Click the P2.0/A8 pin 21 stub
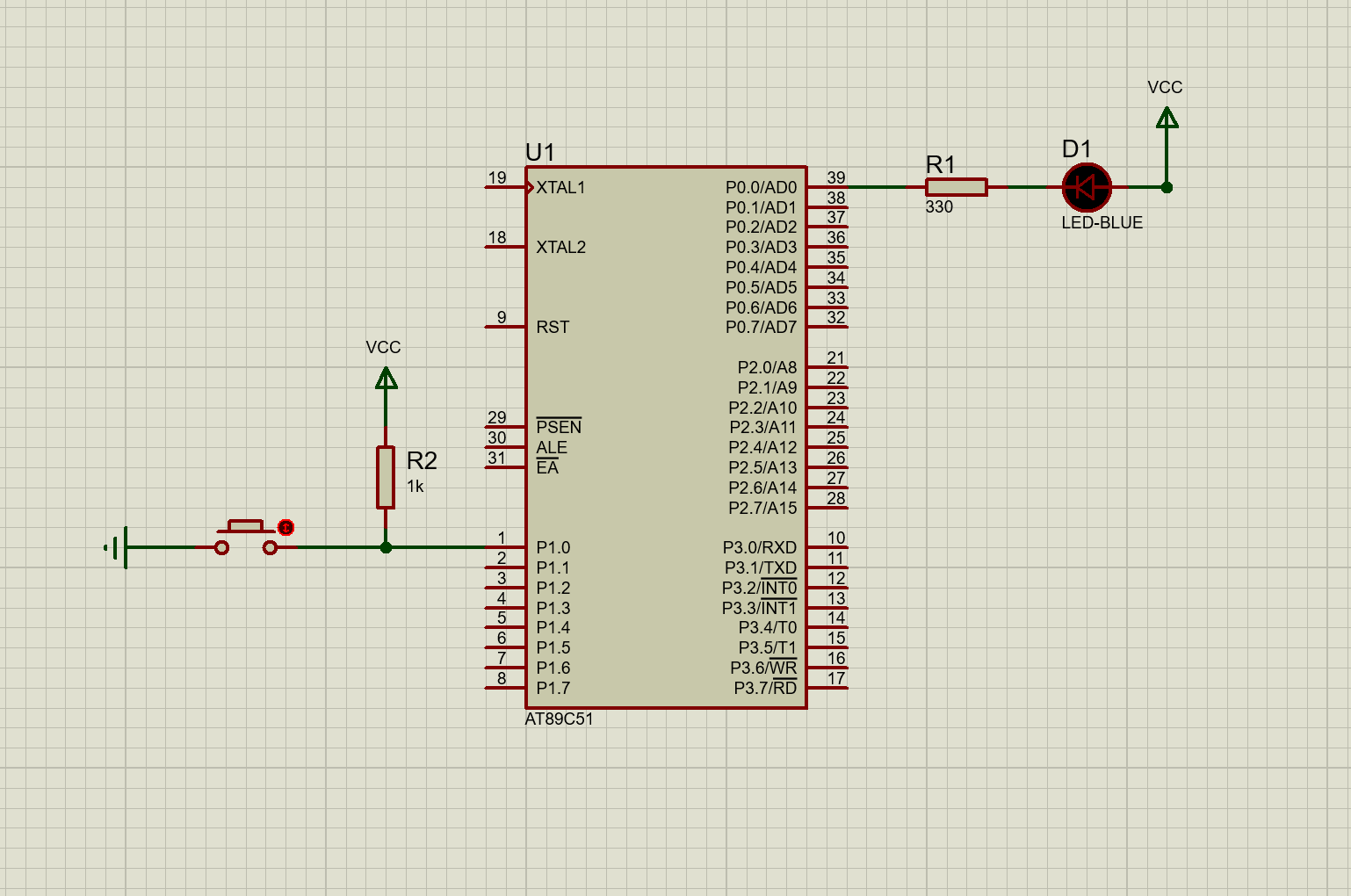1351x896 pixels. (827, 367)
